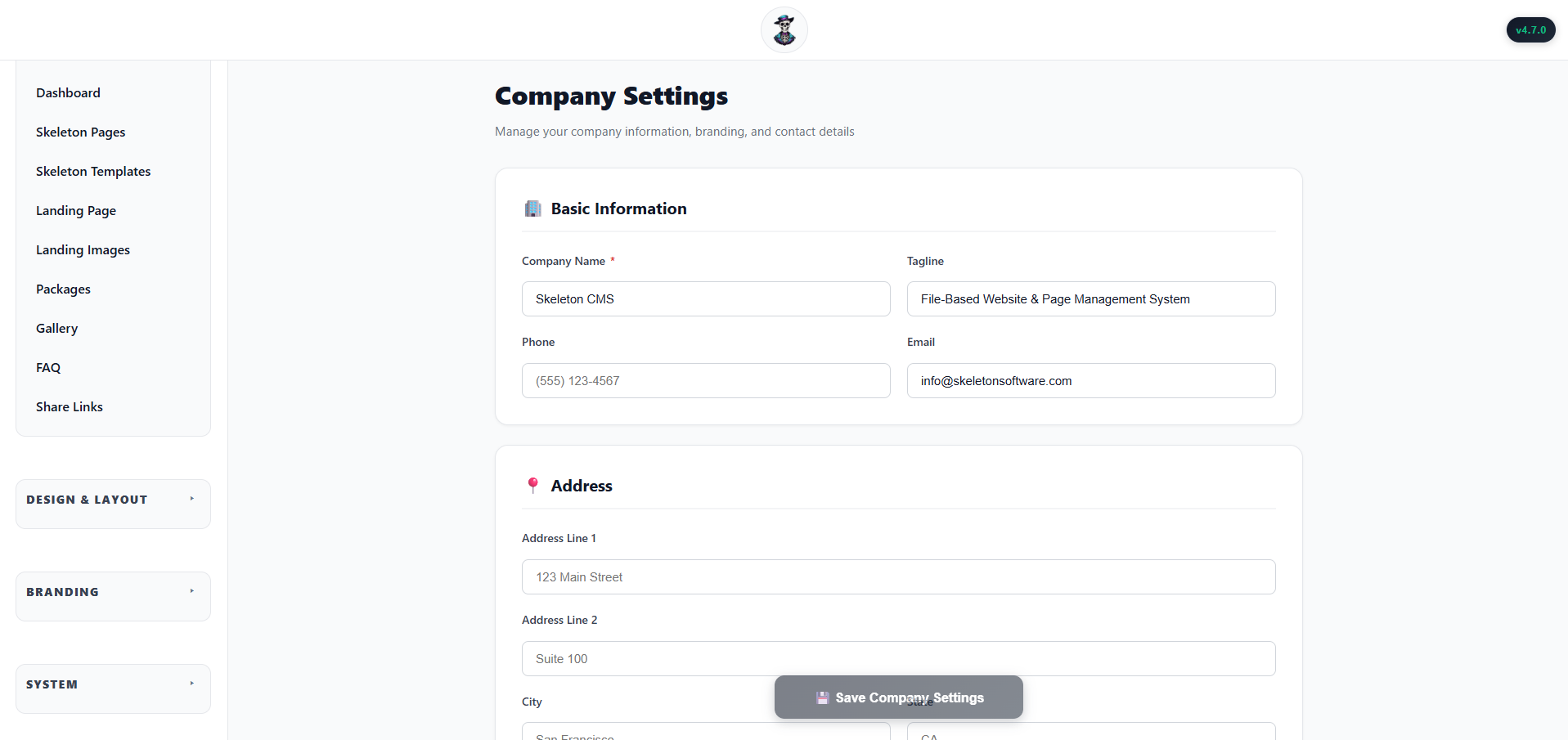Viewport: 1568px width, 740px height.
Task: Click the v4.7.0 version badge
Action: [1530, 30]
